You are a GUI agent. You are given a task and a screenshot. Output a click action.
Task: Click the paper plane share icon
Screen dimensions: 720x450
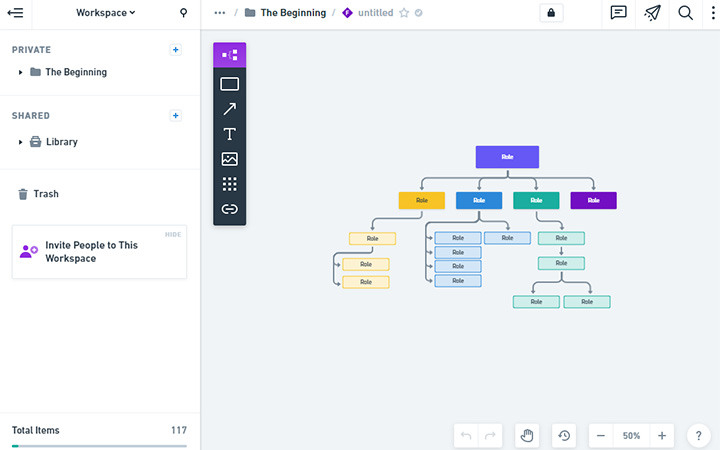click(x=652, y=13)
